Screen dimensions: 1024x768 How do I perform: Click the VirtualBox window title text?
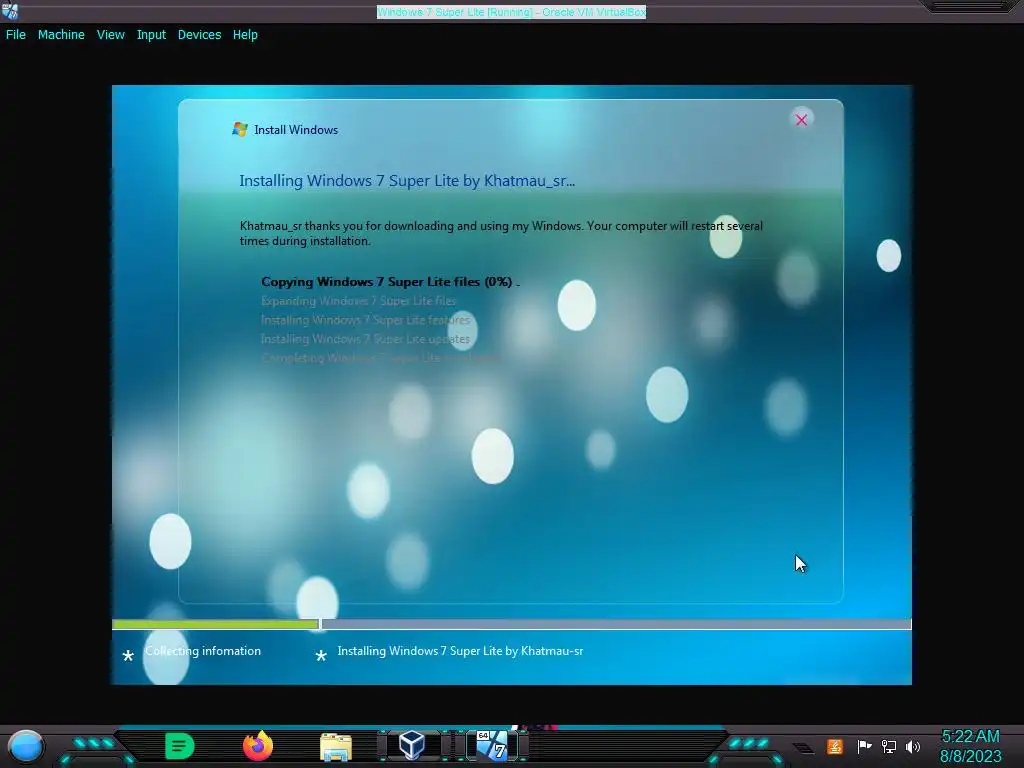(511, 12)
